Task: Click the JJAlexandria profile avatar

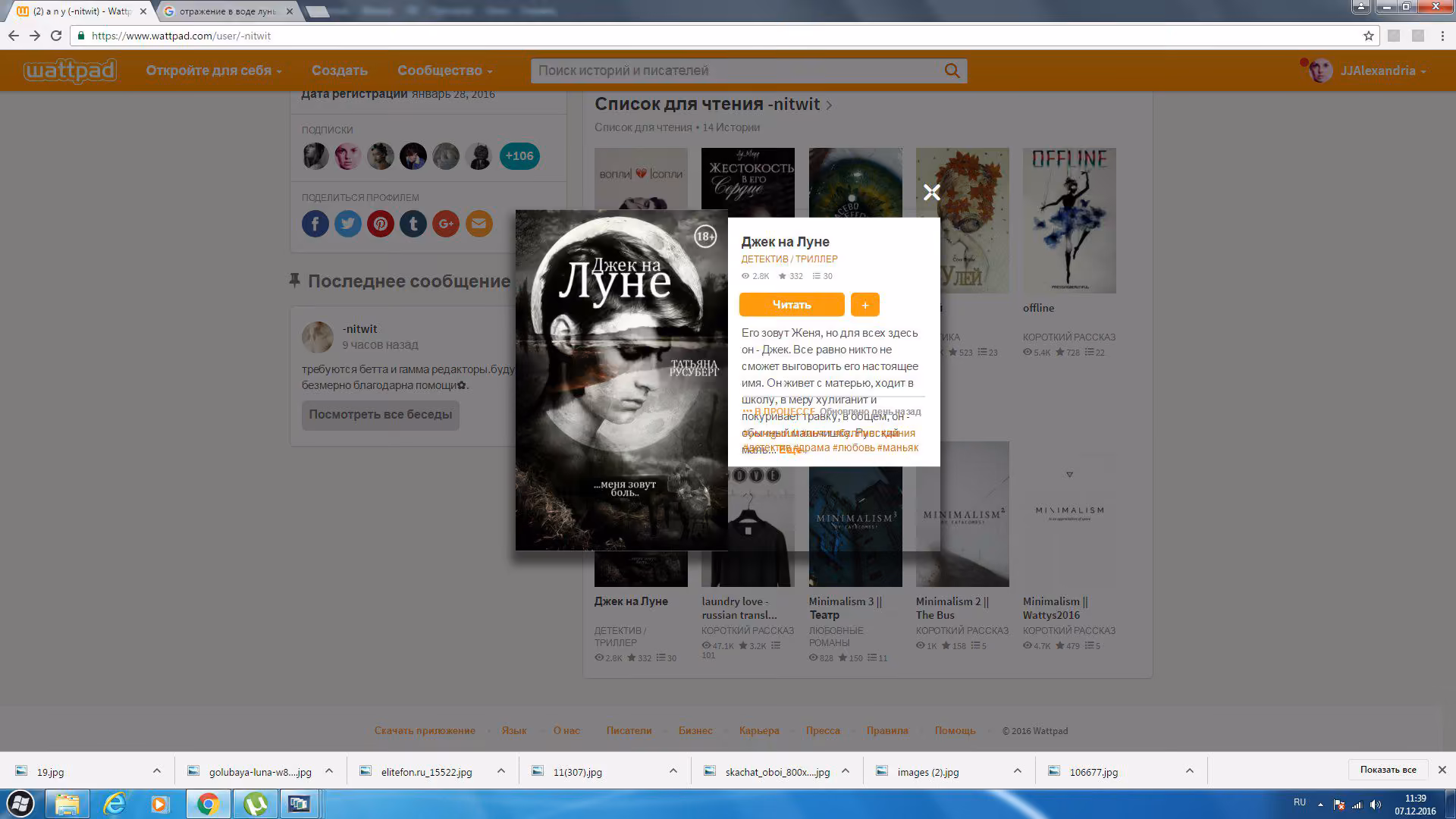Action: (1320, 71)
